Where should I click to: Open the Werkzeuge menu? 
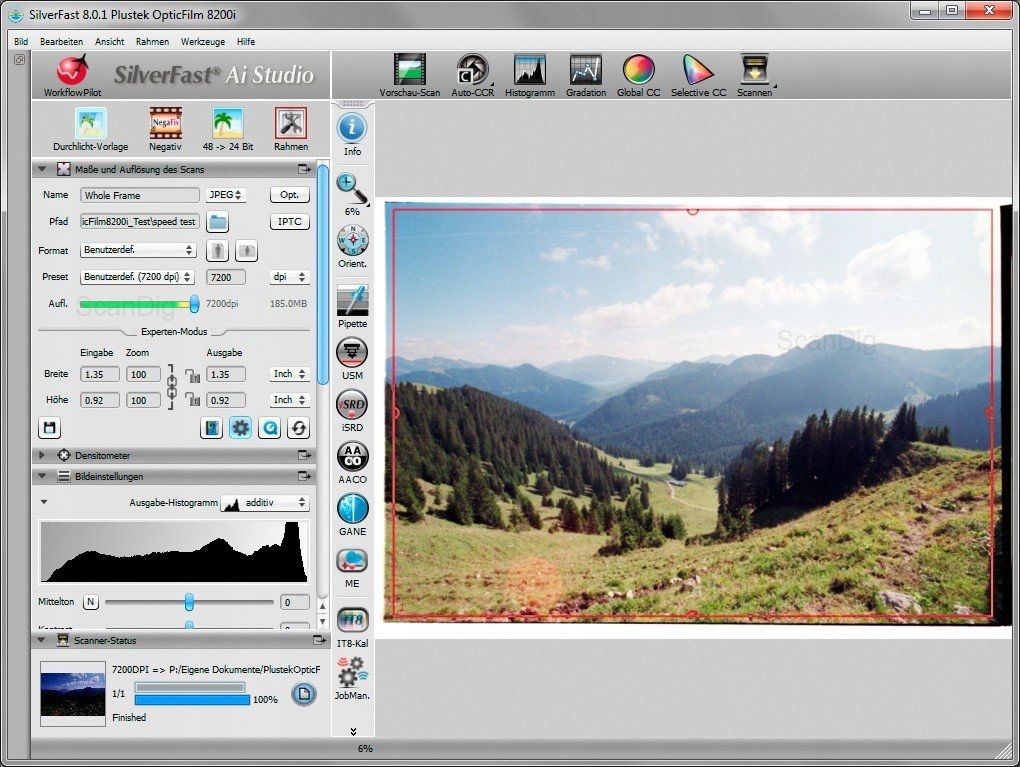tap(203, 42)
